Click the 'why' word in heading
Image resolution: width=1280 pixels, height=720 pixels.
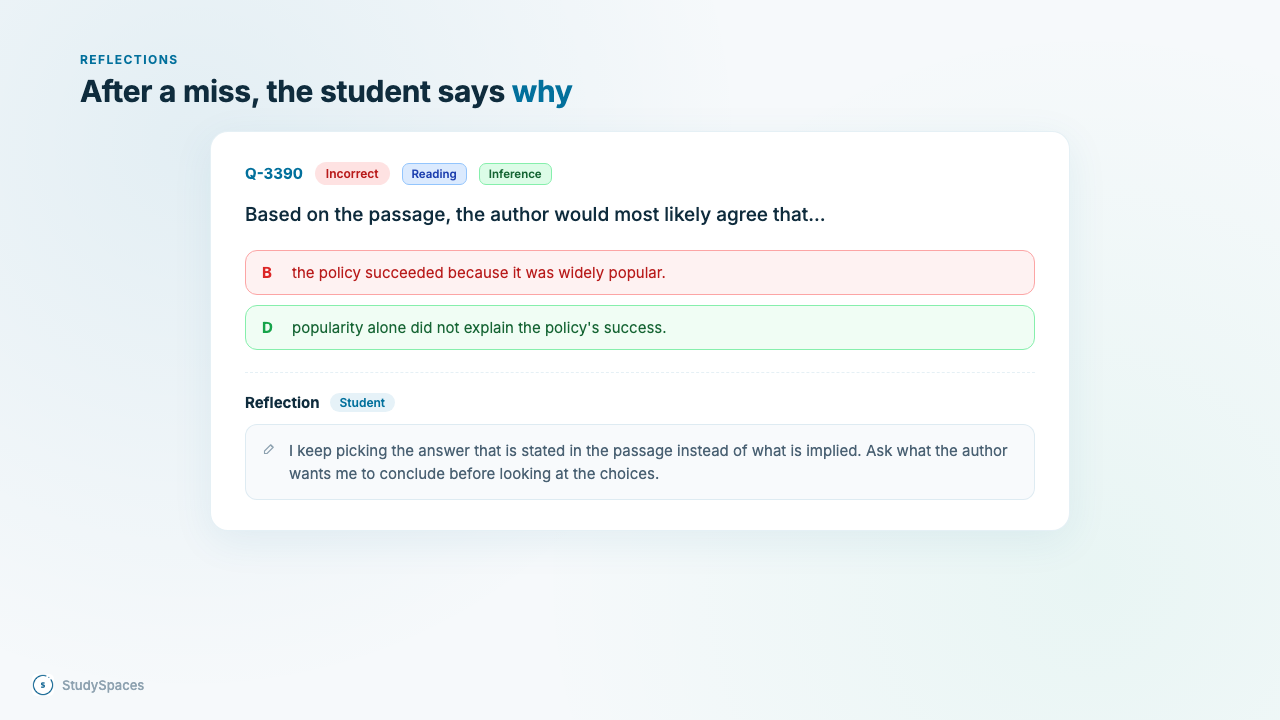coord(542,92)
